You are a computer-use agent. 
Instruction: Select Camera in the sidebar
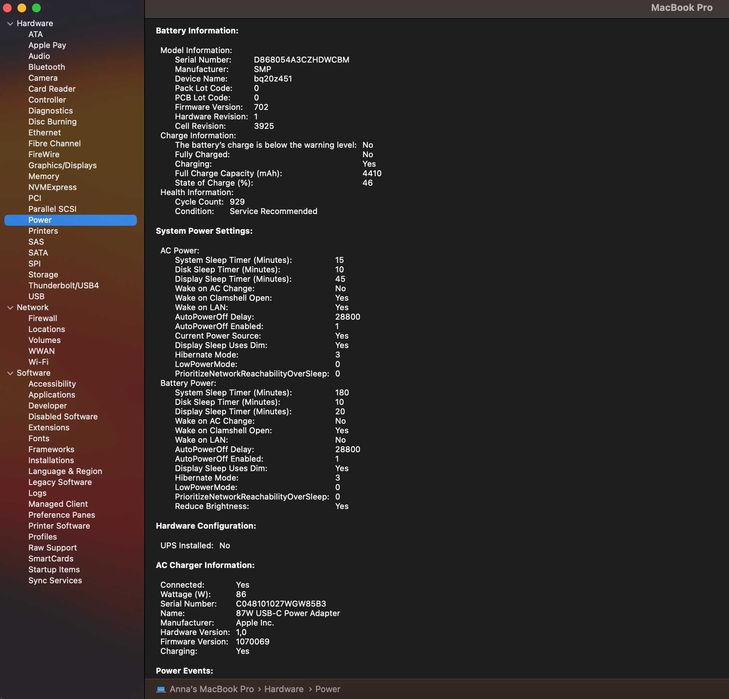point(43,78)
